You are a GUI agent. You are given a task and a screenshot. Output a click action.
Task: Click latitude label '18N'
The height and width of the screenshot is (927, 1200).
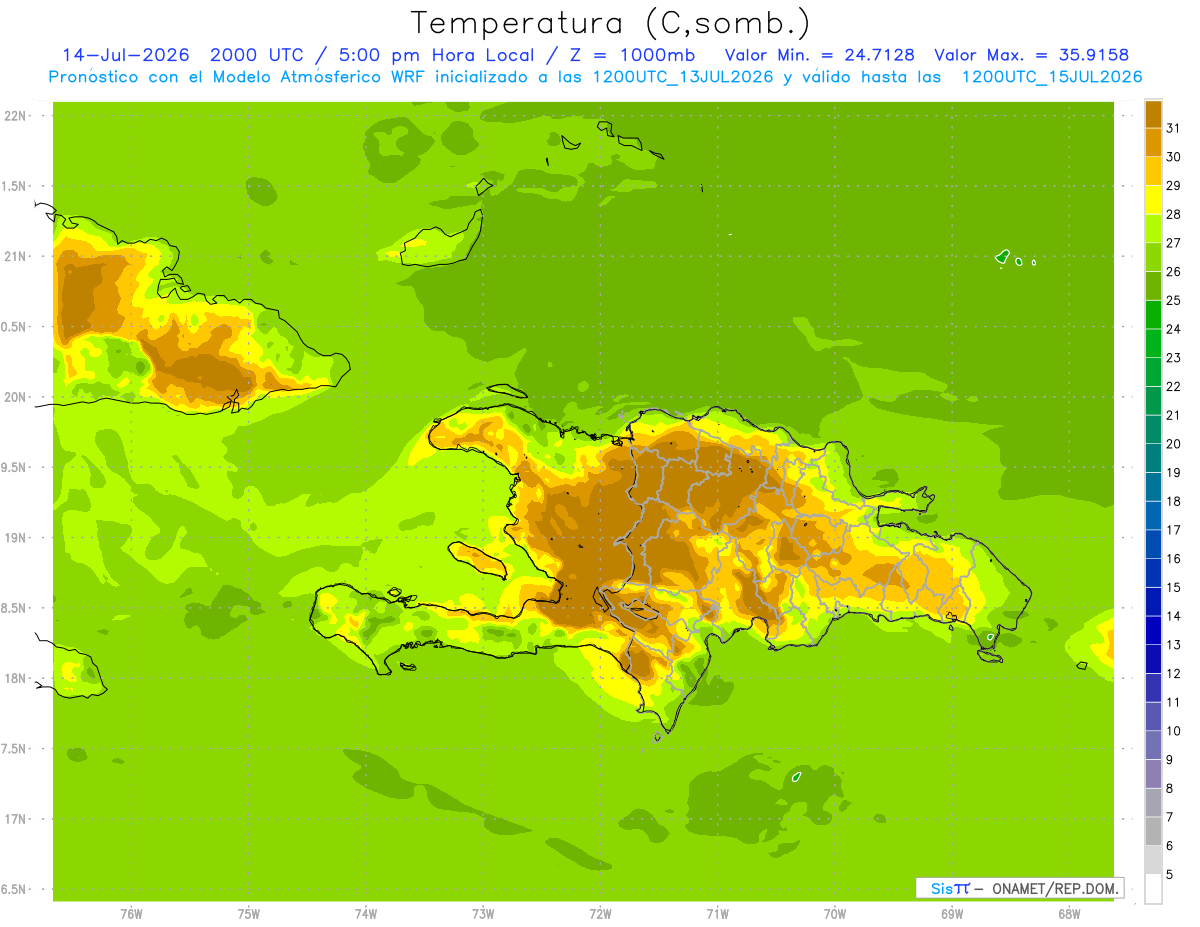pos(15,678)
